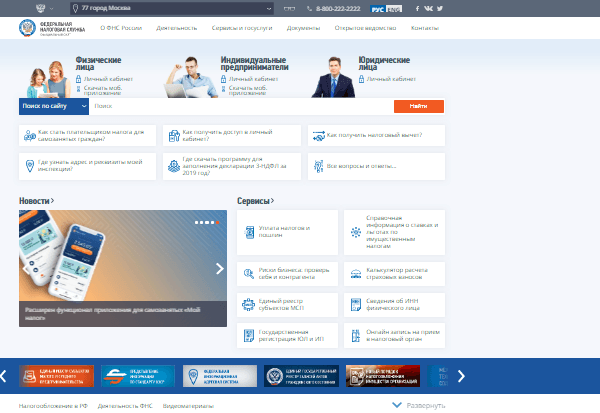The width and height of the screenshot is (600, 413).
Task: Click the 'Калькулятор расчета страховых взносов' icon
Action: [x=355, y=272]
